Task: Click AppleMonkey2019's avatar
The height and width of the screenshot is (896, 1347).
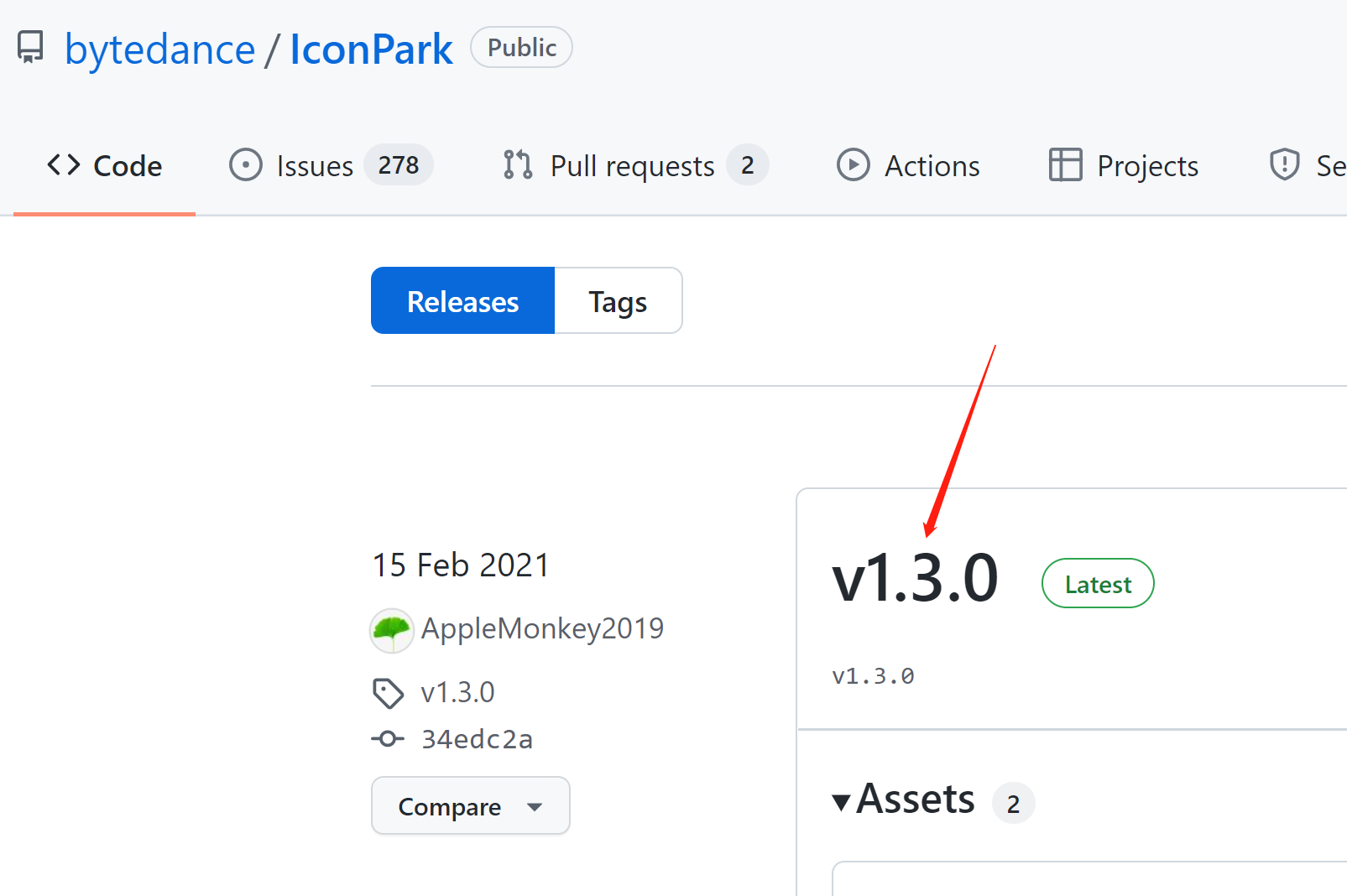Action: pos(391,630)
